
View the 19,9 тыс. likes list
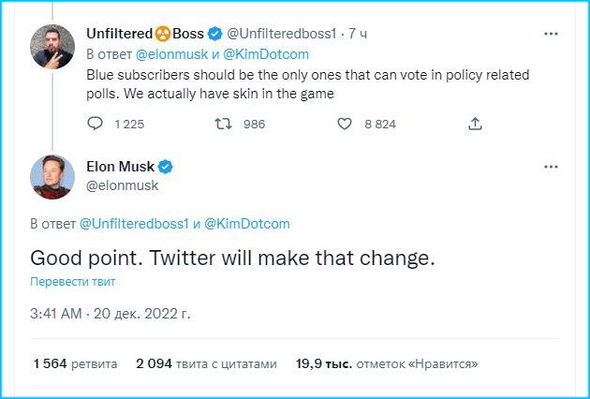(387, 364)
